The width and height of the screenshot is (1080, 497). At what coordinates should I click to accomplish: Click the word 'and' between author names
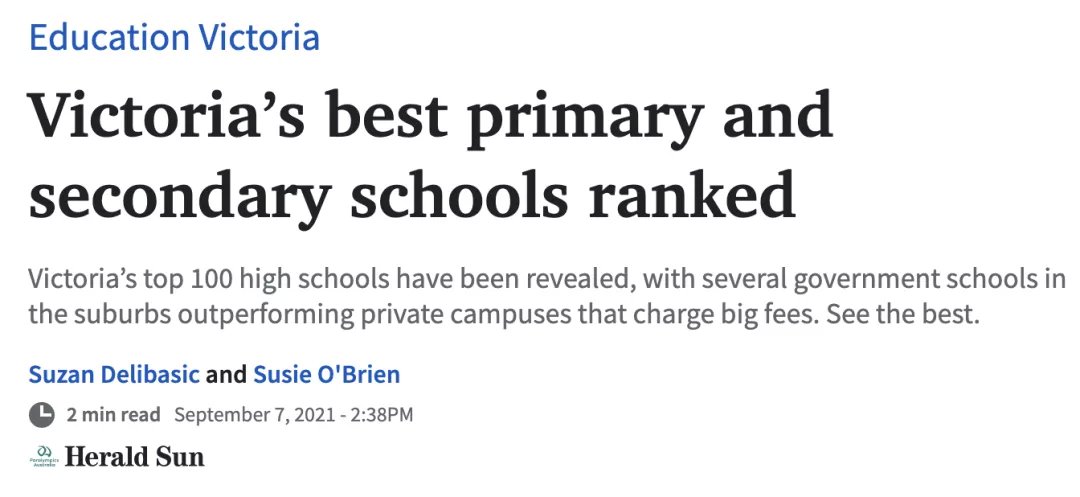click(x=227, y=374)
